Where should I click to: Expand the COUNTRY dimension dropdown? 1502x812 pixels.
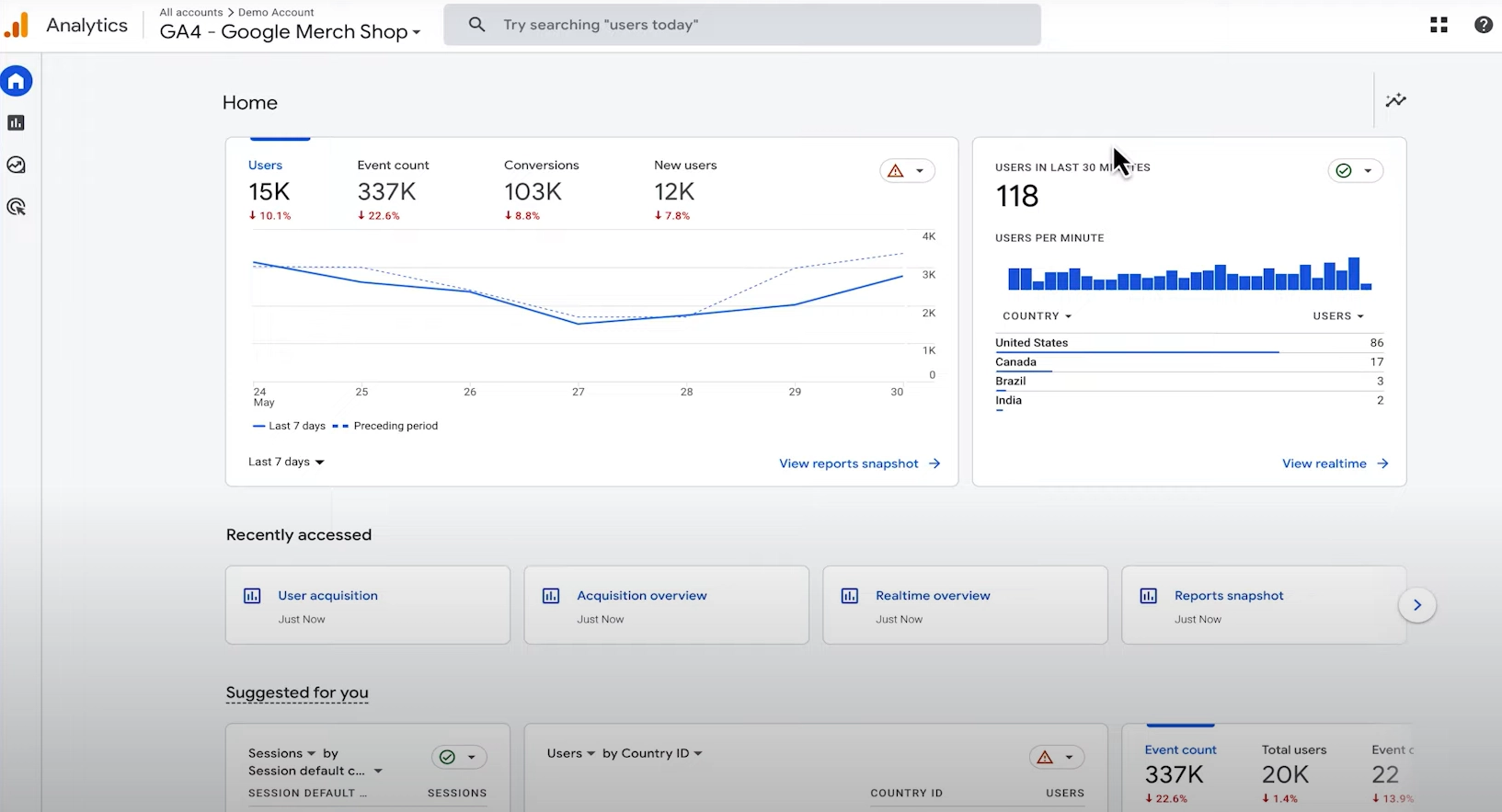point(1038,316)
